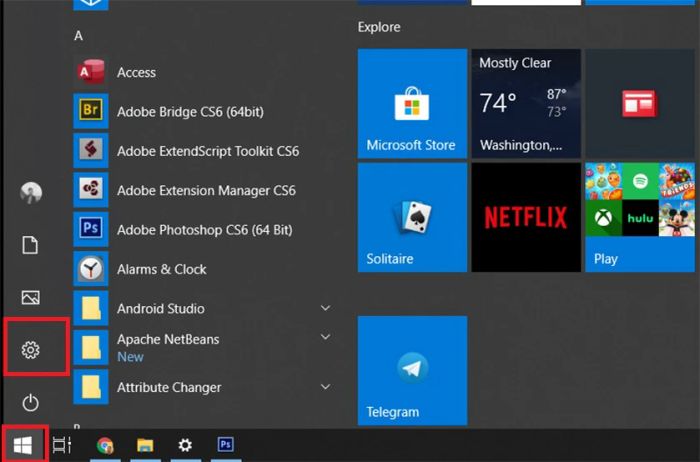Open the Access app icon
This screenshot has width=700, height=462.
[91, 71]
